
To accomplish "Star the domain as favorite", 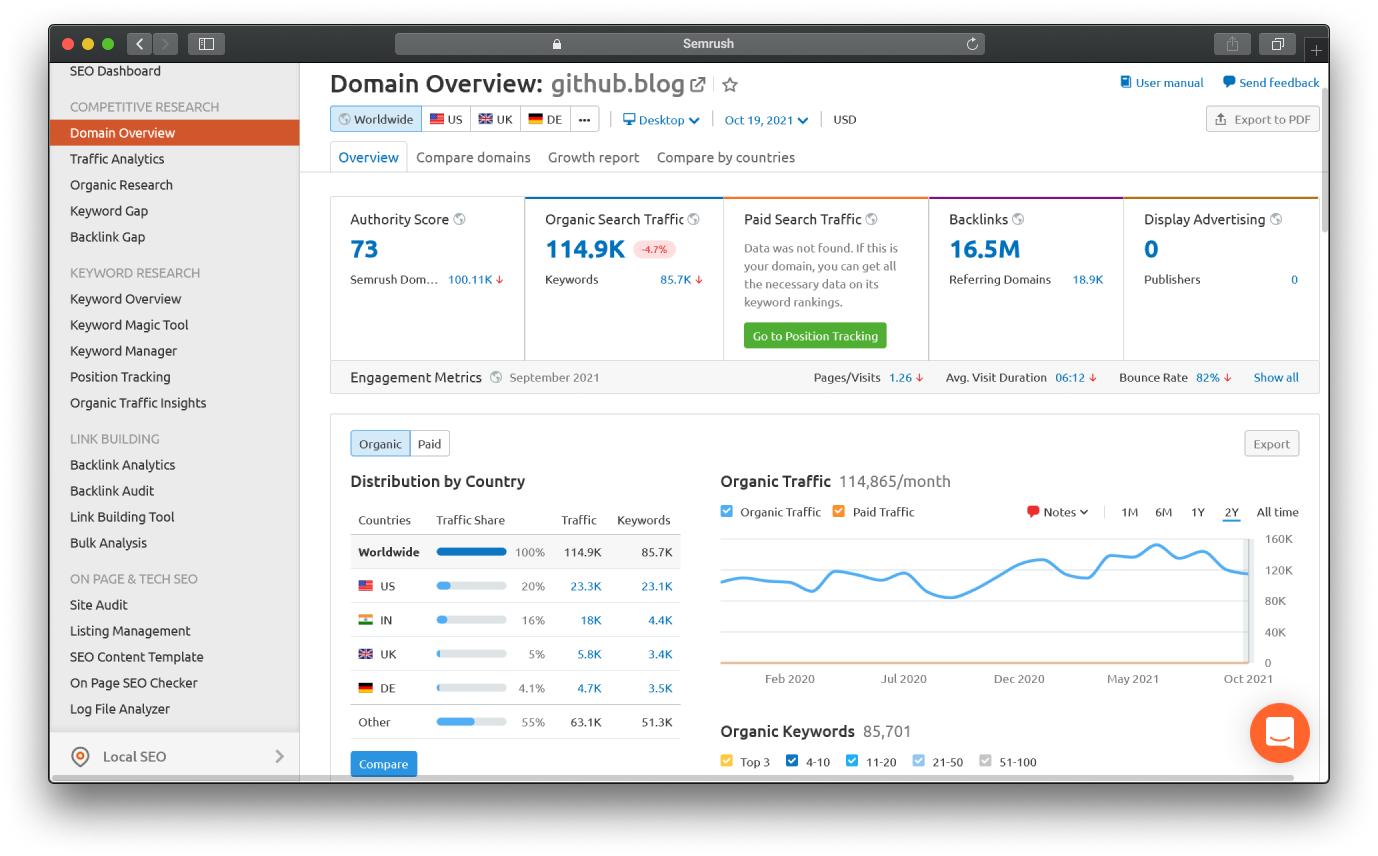I will [x=730, y=85].
